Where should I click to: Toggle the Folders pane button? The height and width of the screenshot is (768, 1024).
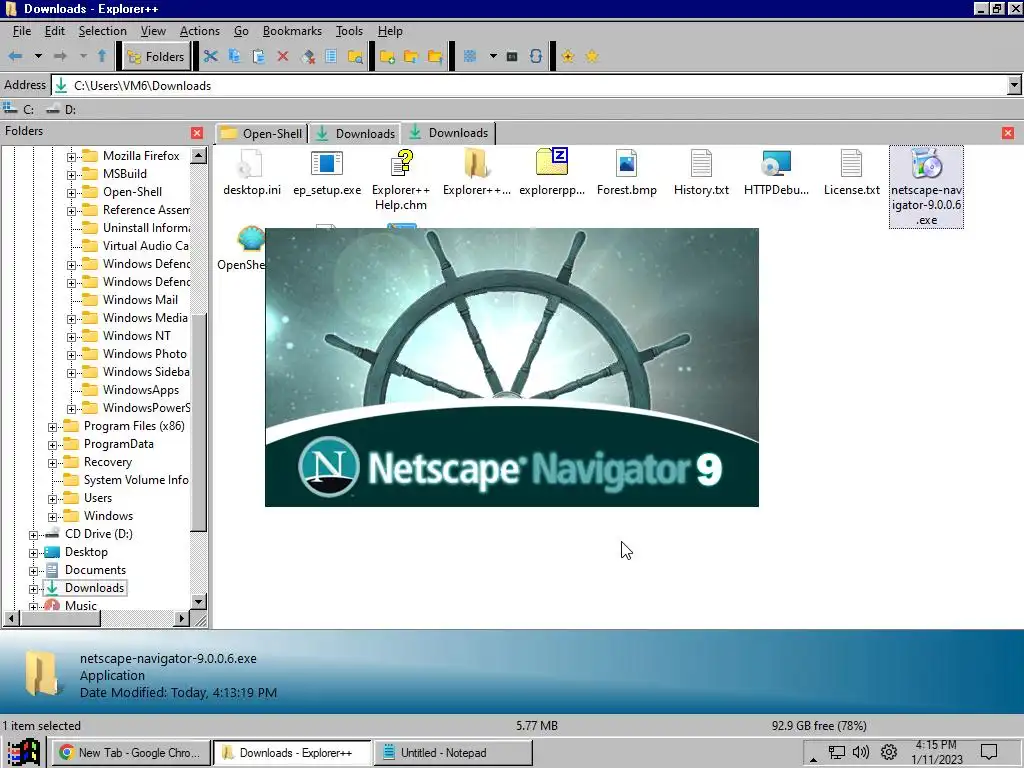156,57
